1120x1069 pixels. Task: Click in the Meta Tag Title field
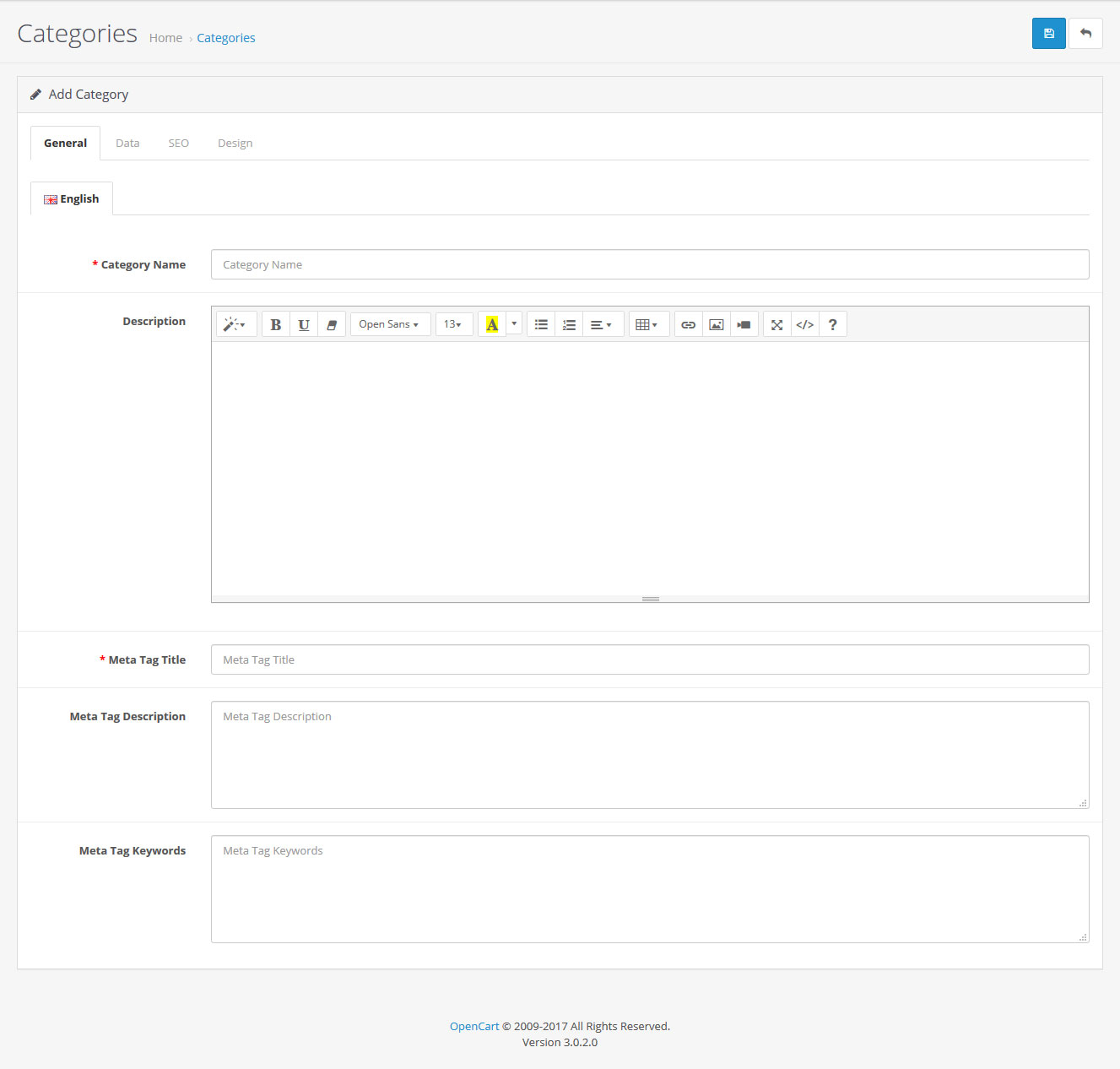click(650, 659)
